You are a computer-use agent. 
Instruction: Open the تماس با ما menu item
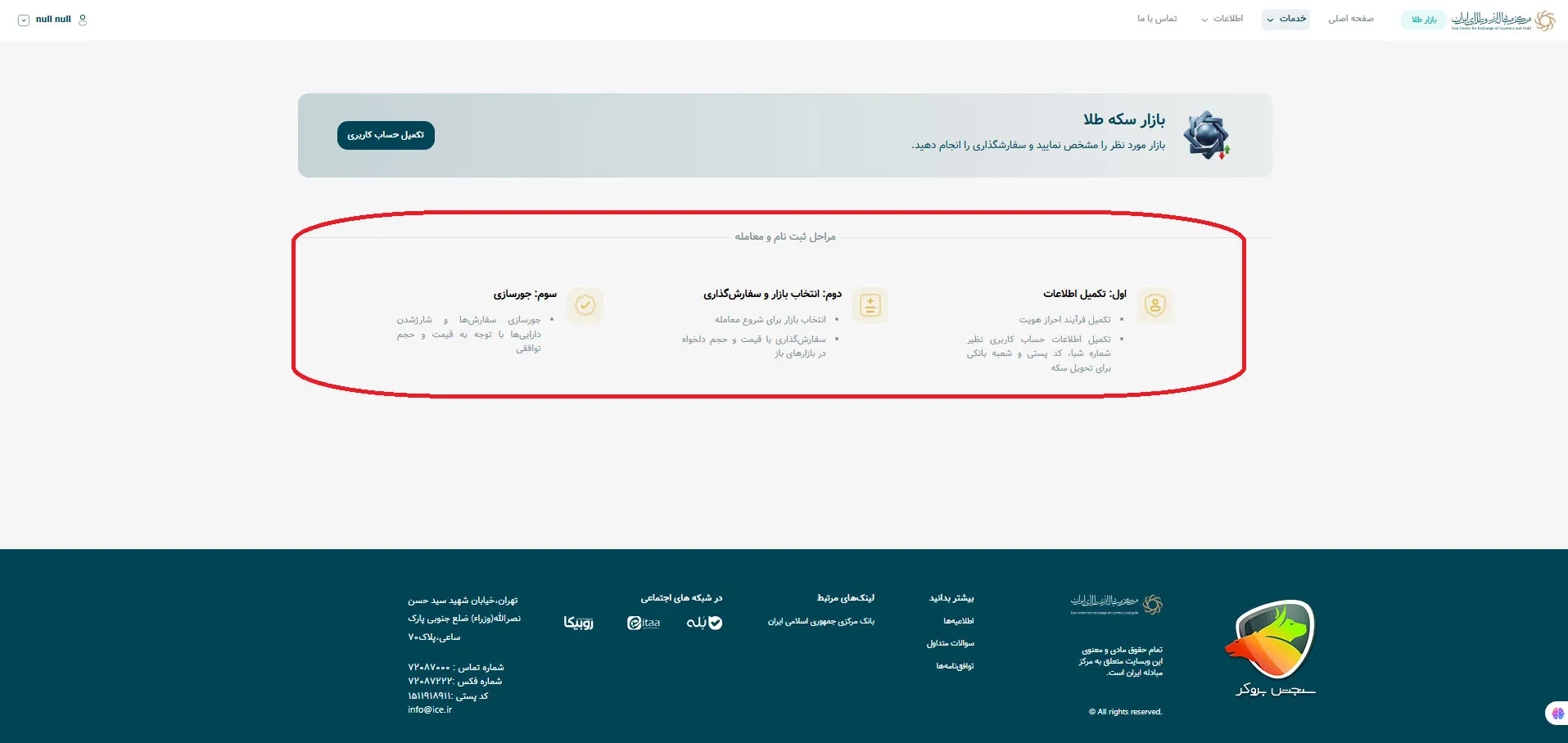point(1157,19)
